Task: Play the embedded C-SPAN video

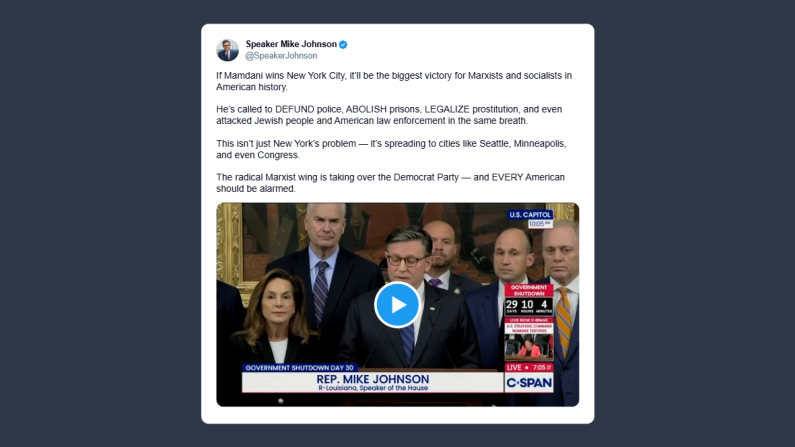Action: [x=397, y=305]
